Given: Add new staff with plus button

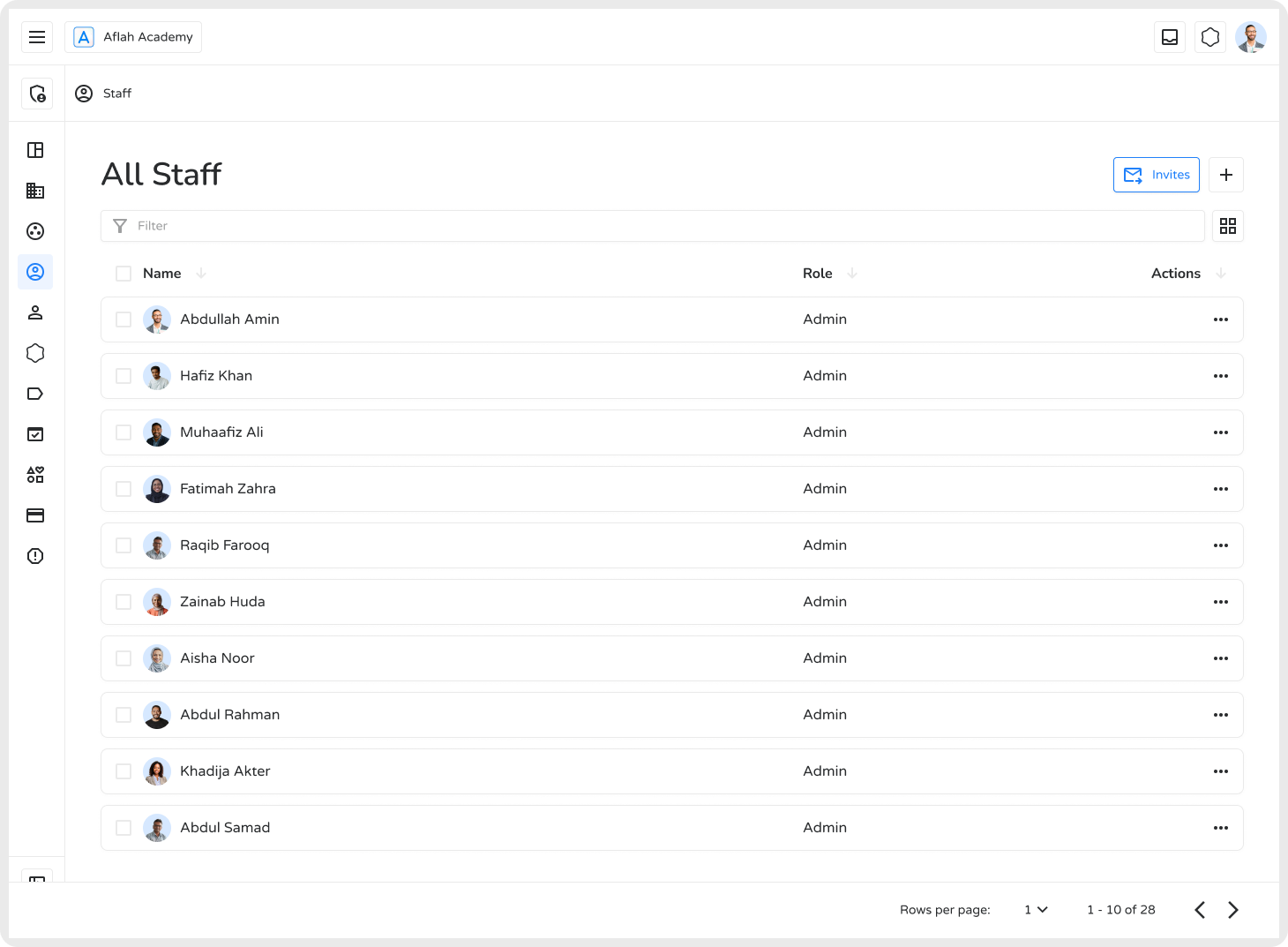Looking at the screenshot, I should click(1225, 175).
